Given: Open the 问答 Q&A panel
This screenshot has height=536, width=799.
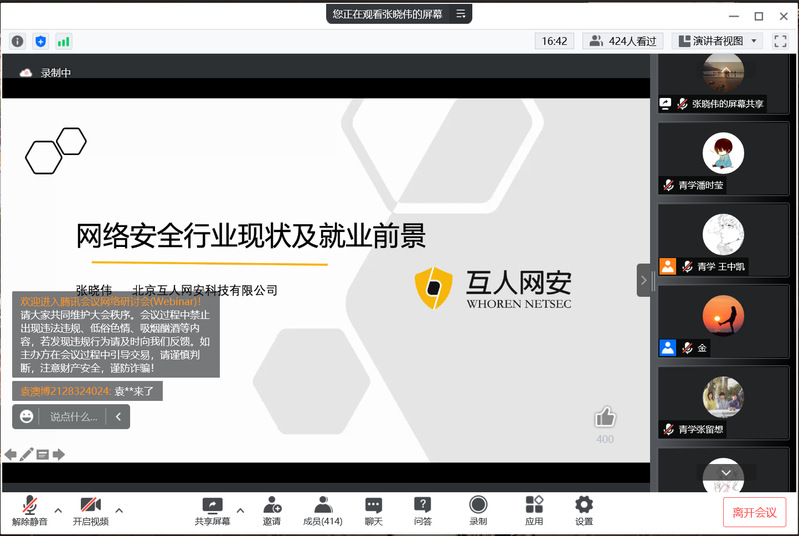Looking at the screenshot, I should [422, 510].
